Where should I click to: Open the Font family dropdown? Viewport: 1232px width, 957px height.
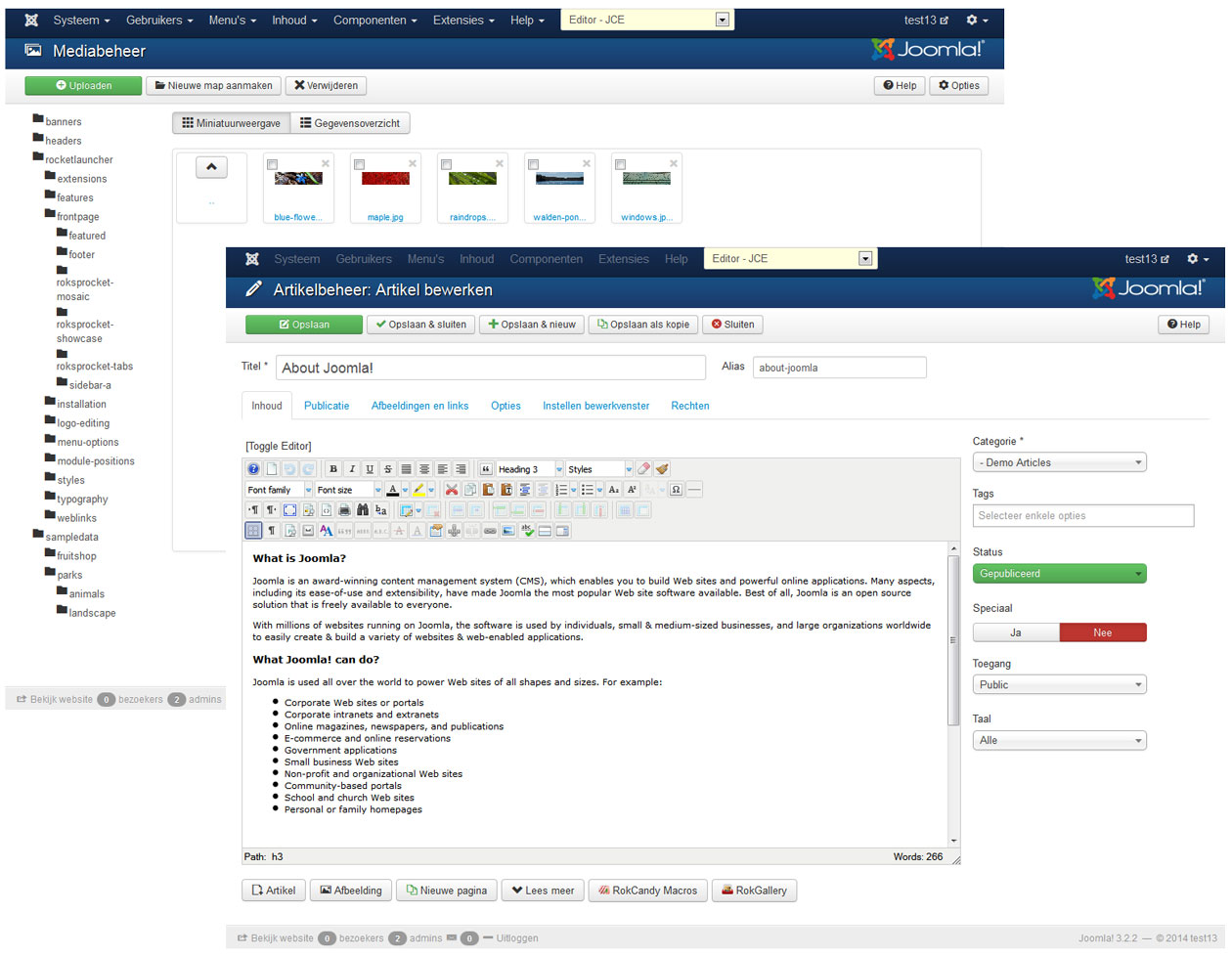[279, 490]
